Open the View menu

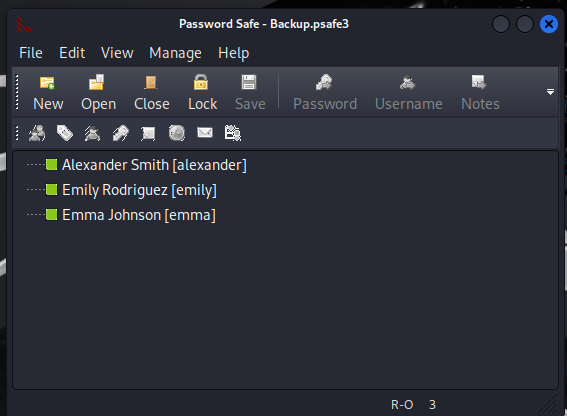(117, 53)
